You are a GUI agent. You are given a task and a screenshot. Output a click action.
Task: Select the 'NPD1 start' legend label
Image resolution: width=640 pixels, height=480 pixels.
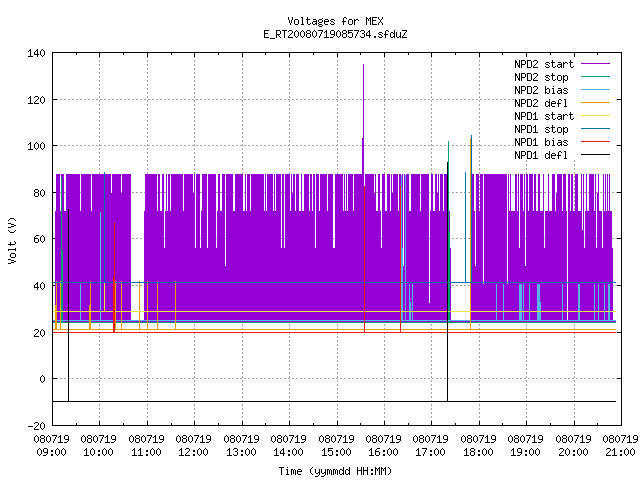click(544, 116)
